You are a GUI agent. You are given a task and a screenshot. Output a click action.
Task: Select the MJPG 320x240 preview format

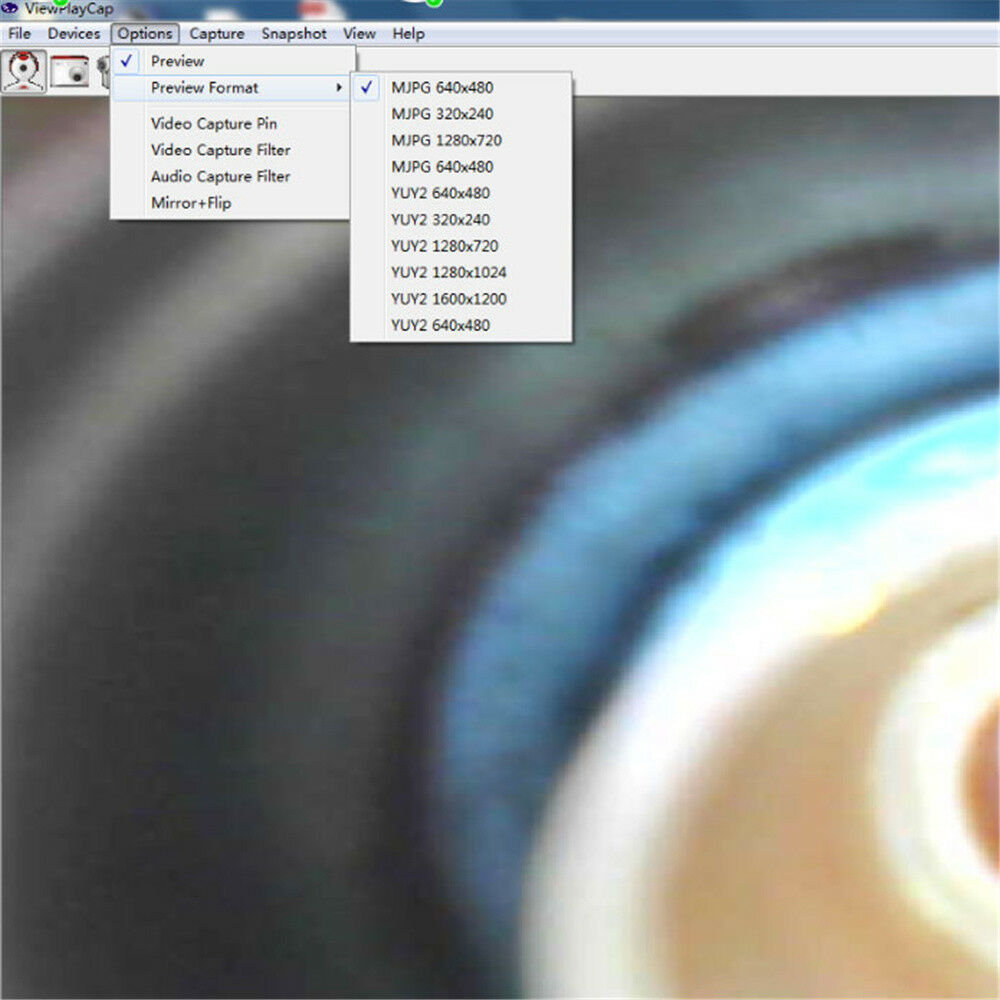[461, 114]
